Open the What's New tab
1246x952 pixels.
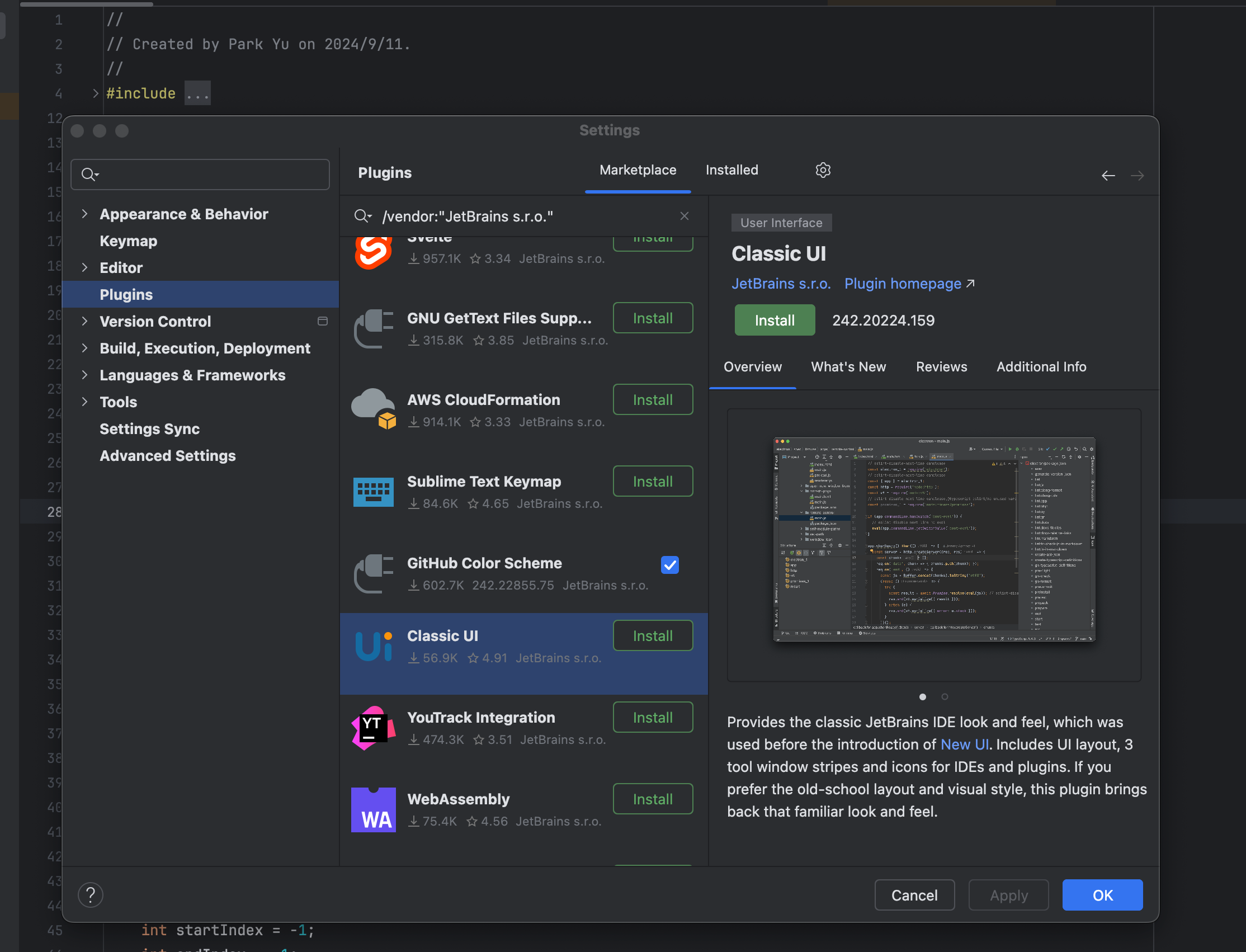[x=848, y=366]
